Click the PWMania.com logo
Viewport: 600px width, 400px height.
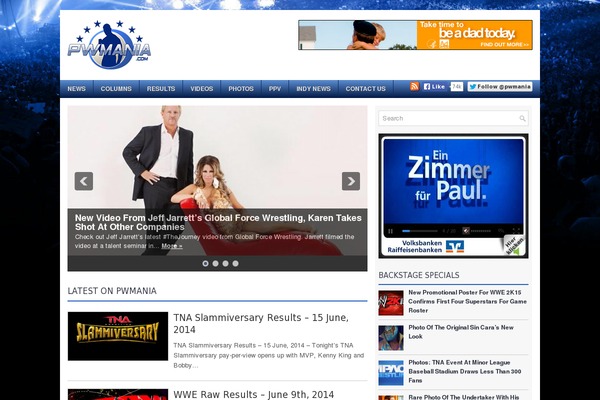coord(109,45)
